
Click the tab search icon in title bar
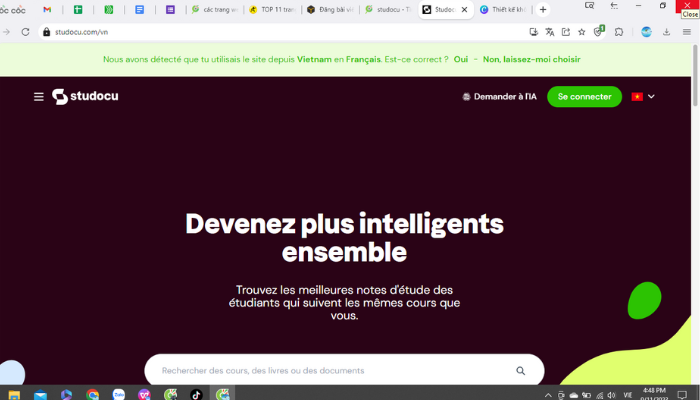[x=590, y=6]
